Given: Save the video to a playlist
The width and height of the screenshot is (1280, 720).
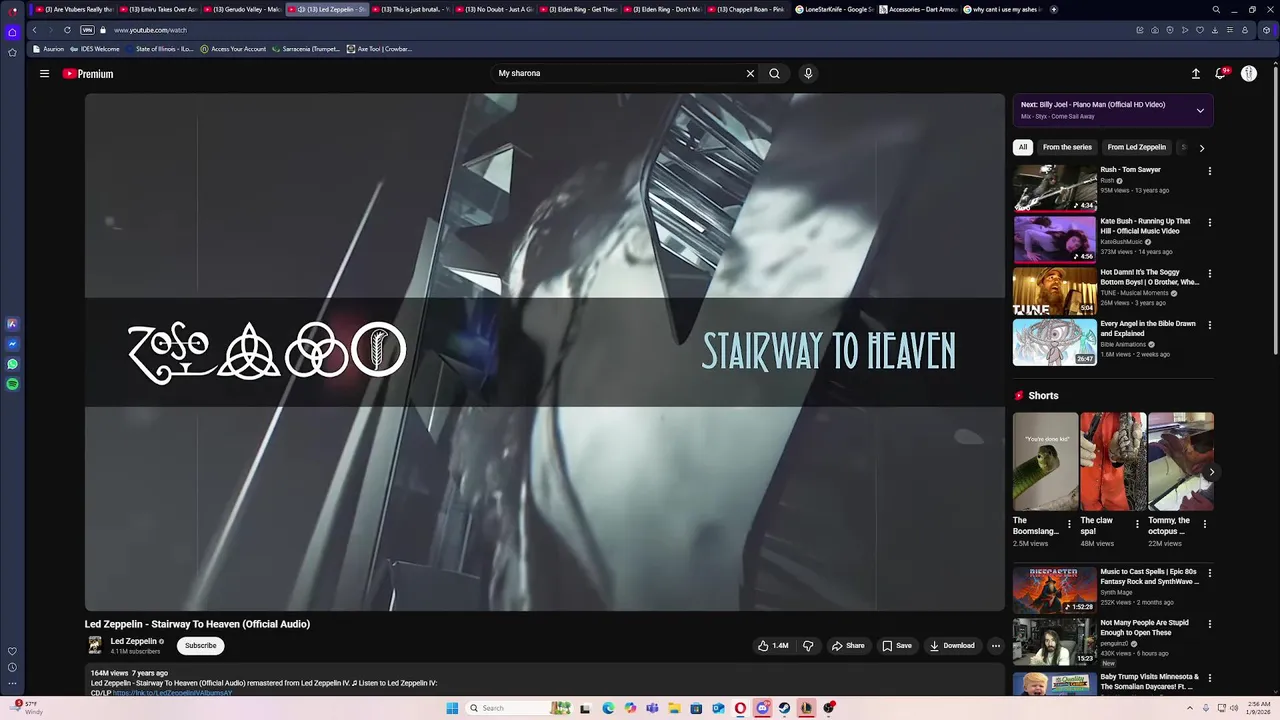Looking at the screenshot, I should [x=897, y=645].
